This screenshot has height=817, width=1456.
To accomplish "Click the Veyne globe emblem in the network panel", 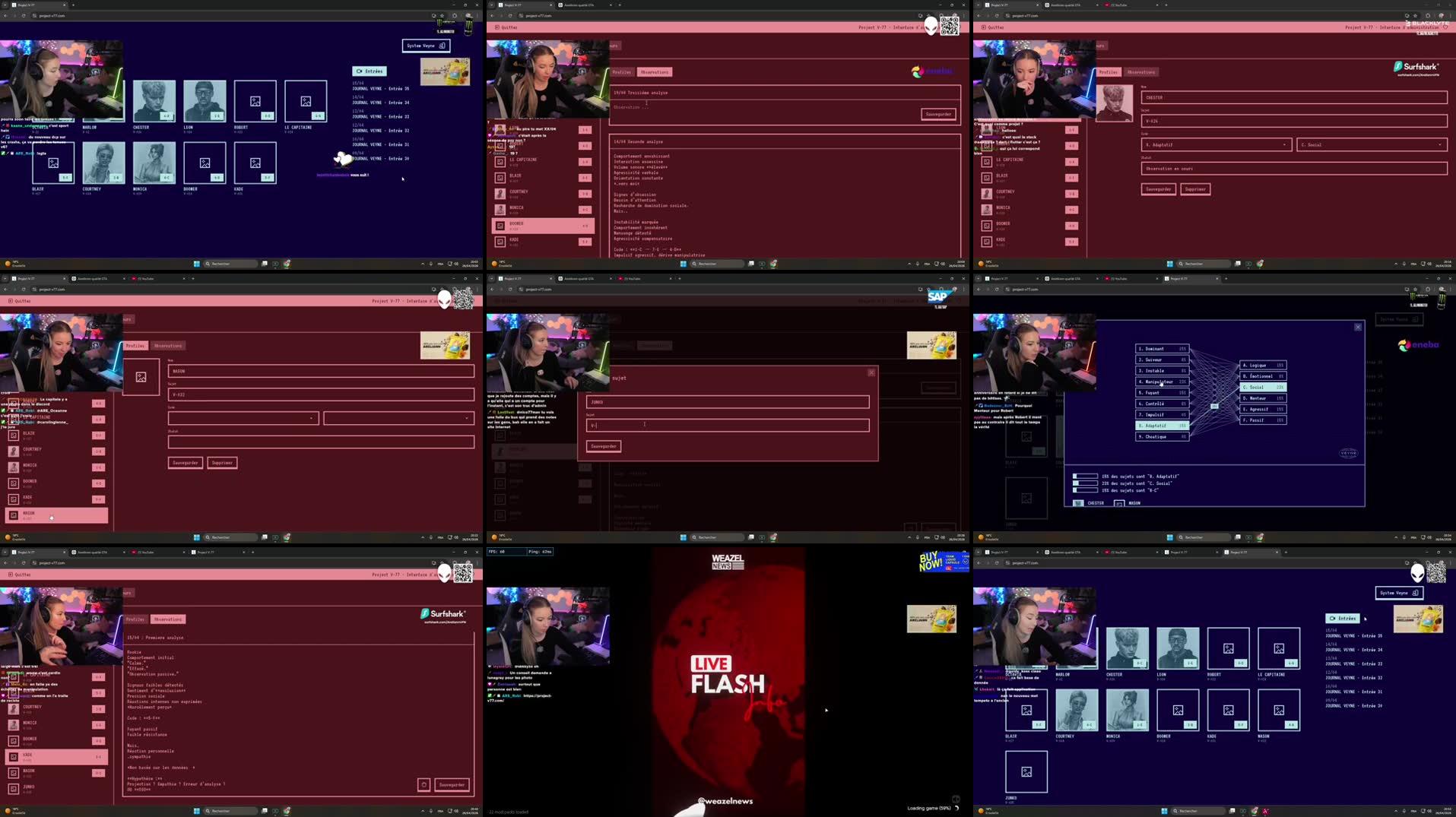I will pyautogui.click(x=1348, y=453).
